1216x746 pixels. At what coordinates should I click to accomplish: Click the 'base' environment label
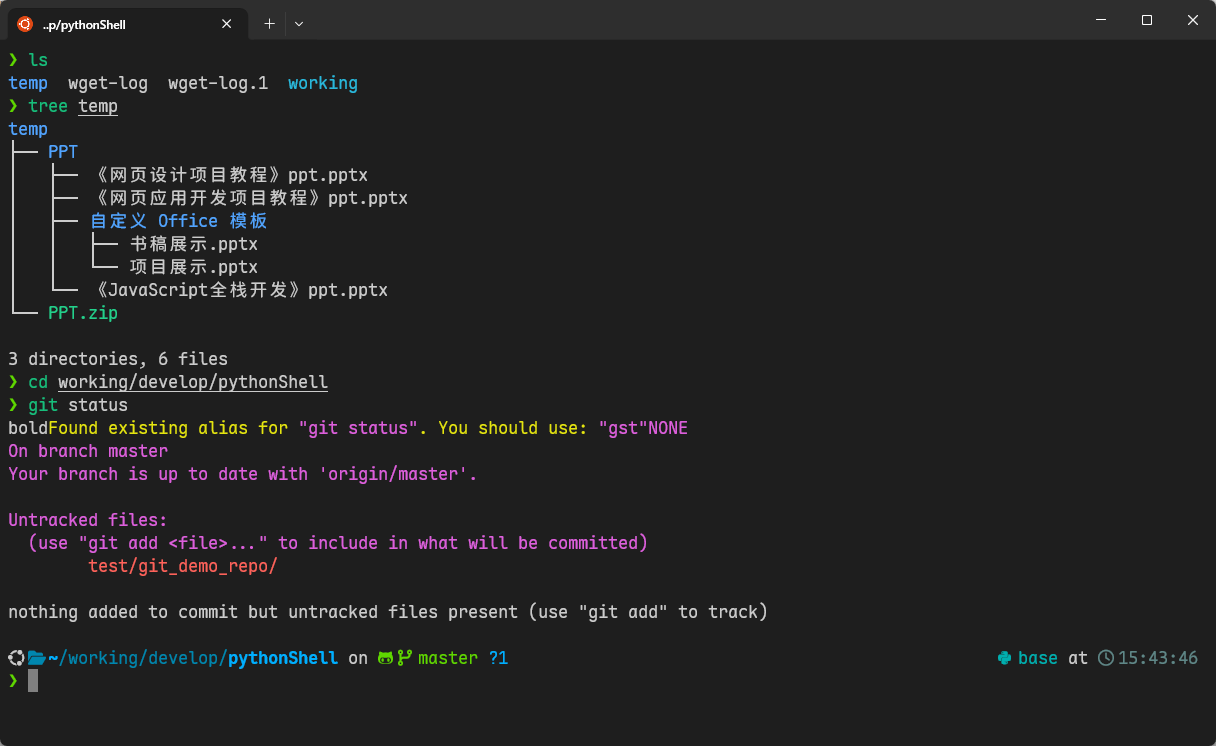pos(1038,658)
